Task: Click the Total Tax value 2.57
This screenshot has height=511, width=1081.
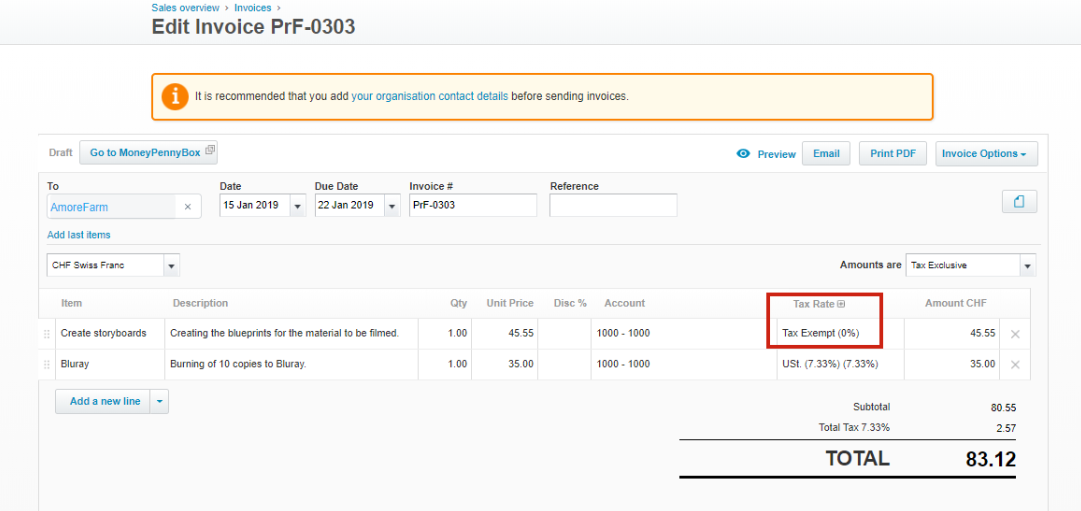Action: [1006, 428]
